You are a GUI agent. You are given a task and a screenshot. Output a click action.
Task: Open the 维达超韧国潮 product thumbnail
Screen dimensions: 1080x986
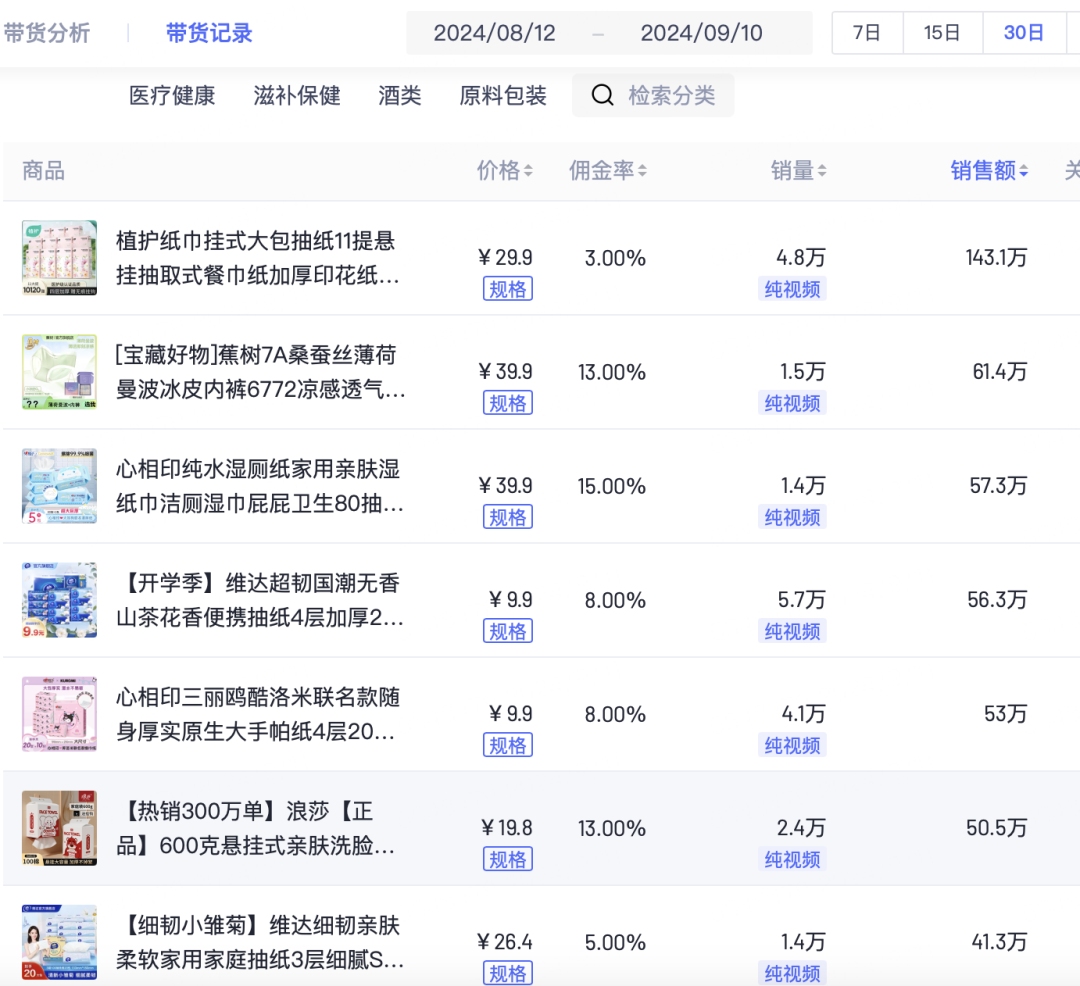[x=59, y=600]
